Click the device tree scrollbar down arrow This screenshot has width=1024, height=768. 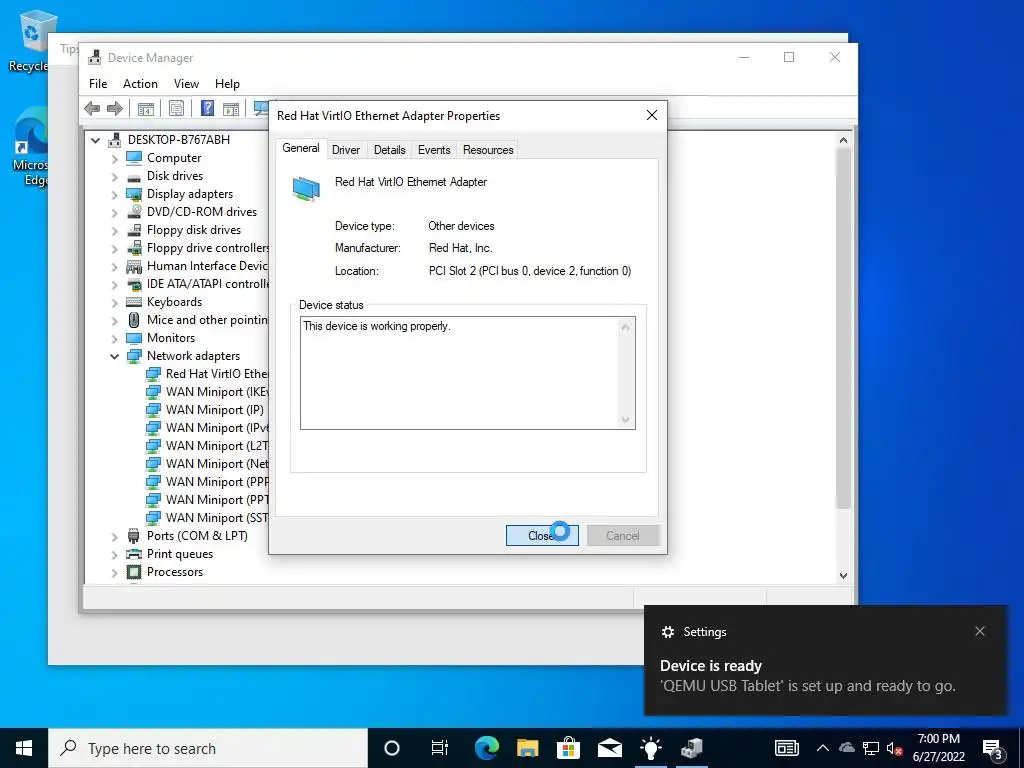tap(843, 575)
